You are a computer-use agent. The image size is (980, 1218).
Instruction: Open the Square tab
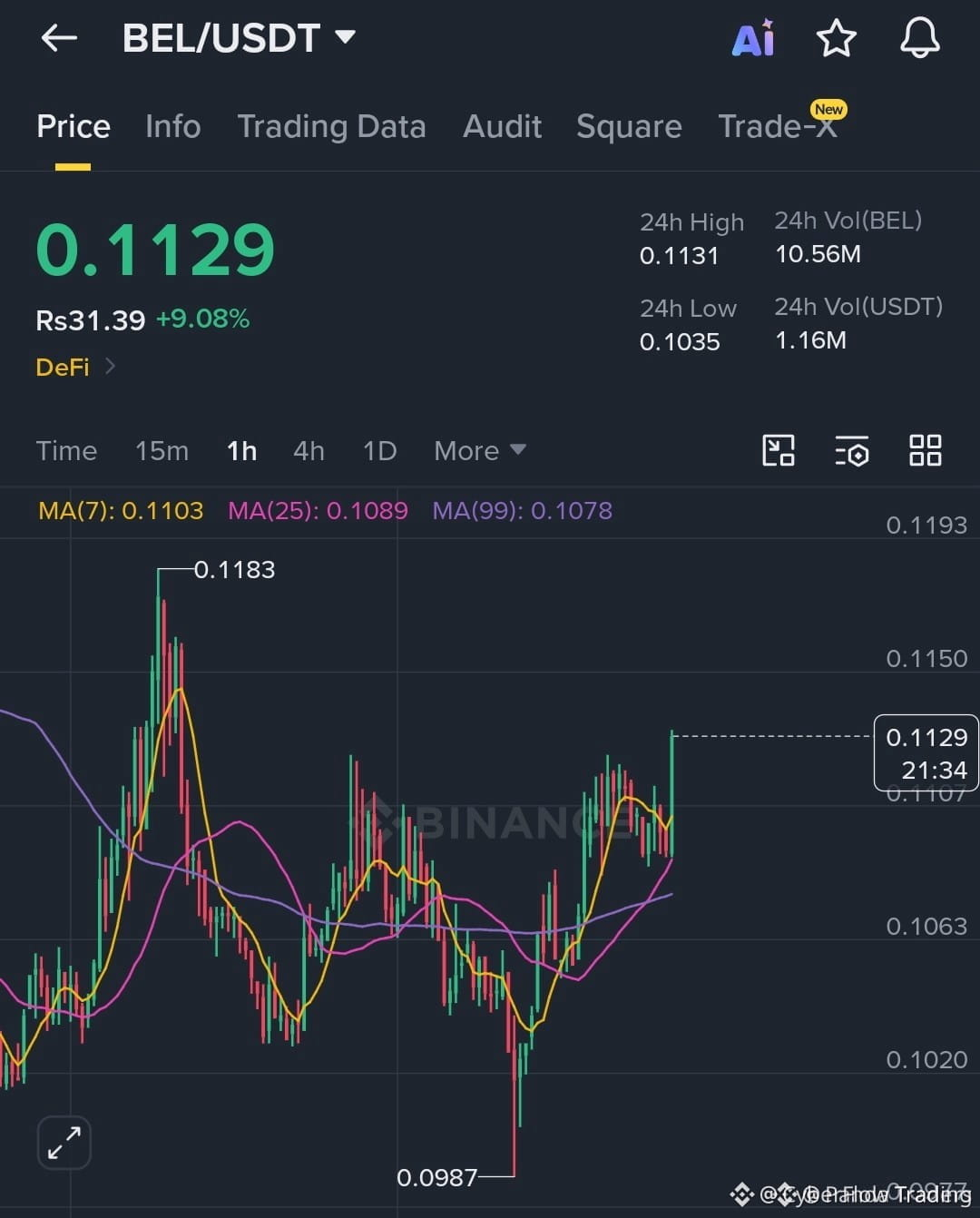pyautogui.click(x=629, y=126)
